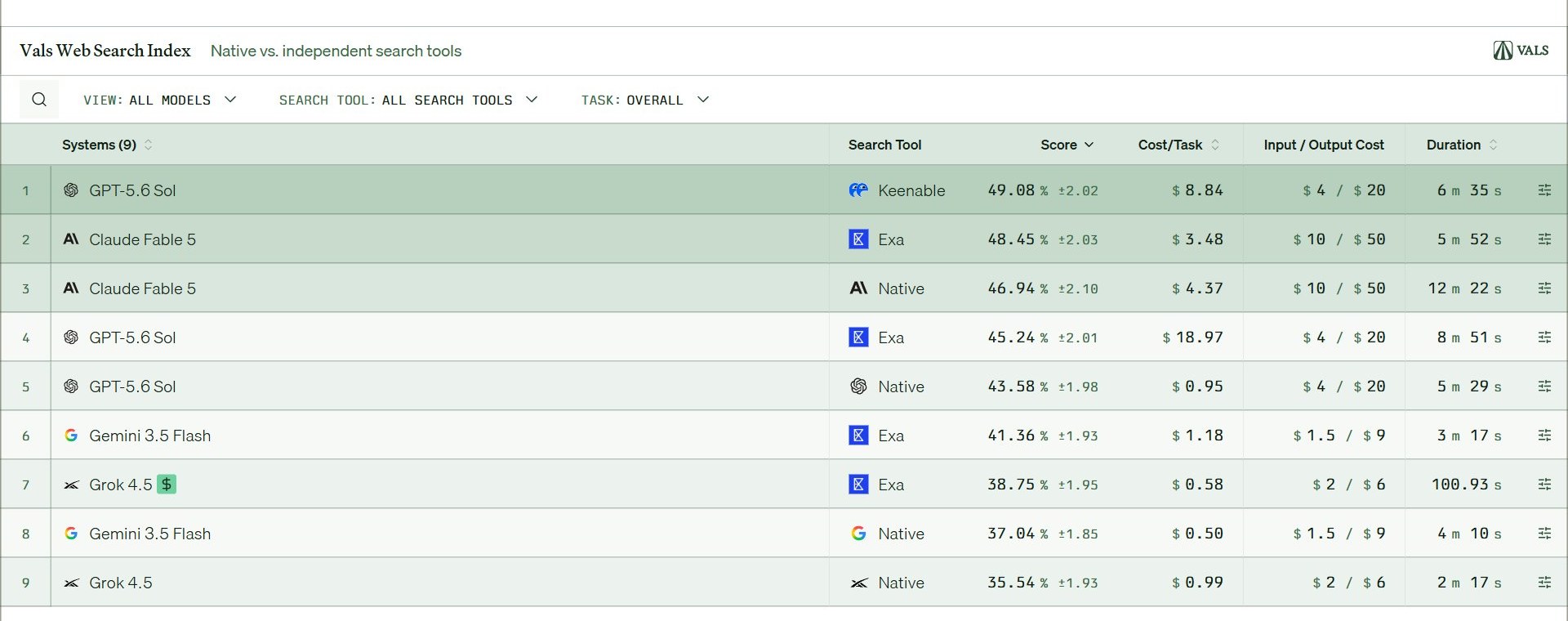Click the search magnifier icon
The width and height of the screenshot is (1568, 621).
[x=39, y=100]
